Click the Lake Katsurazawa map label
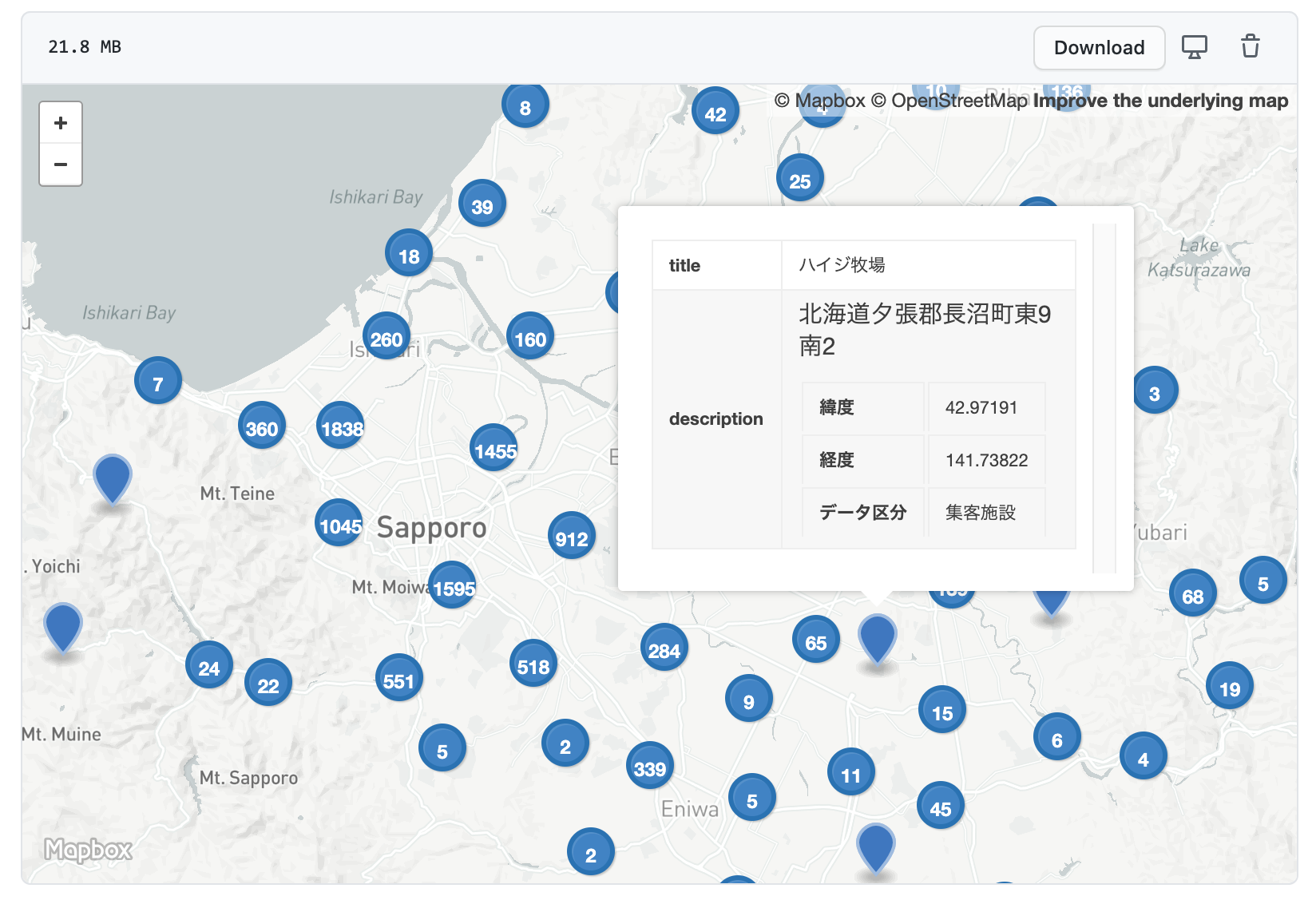This screenshot has width=1316, height=904. point(1199,258)
